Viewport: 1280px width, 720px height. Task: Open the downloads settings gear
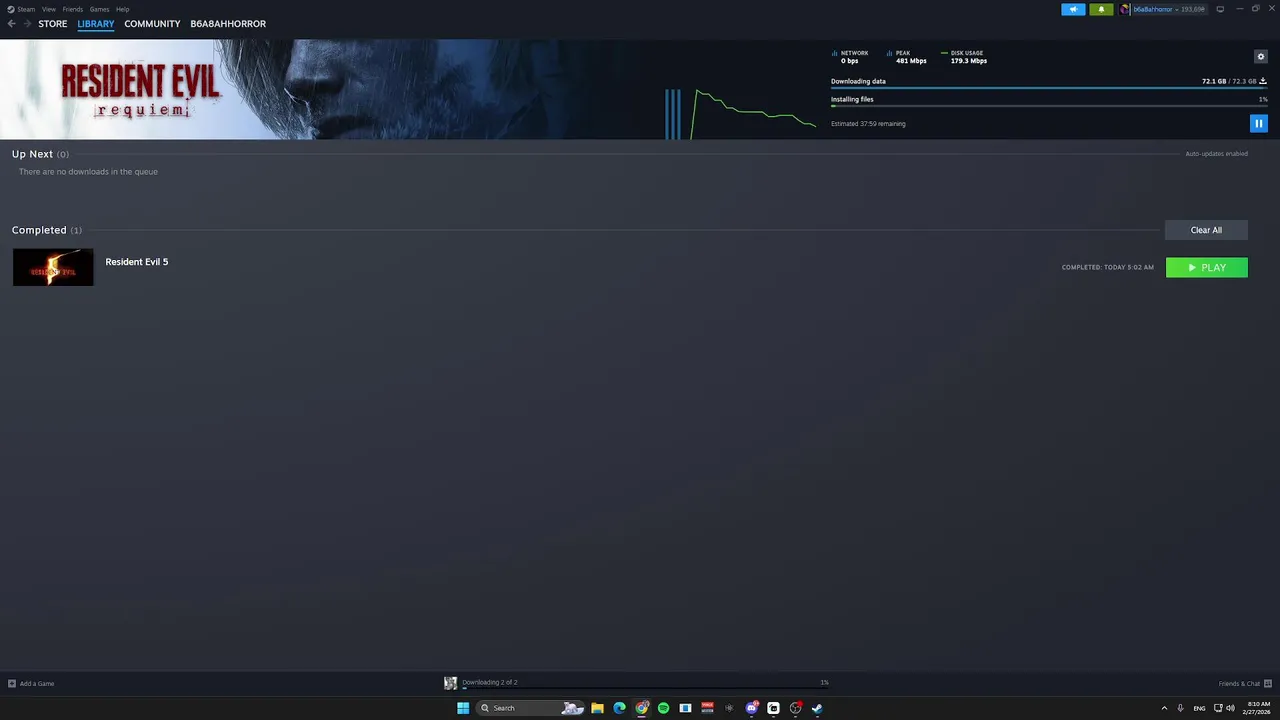click(1260, 57)
